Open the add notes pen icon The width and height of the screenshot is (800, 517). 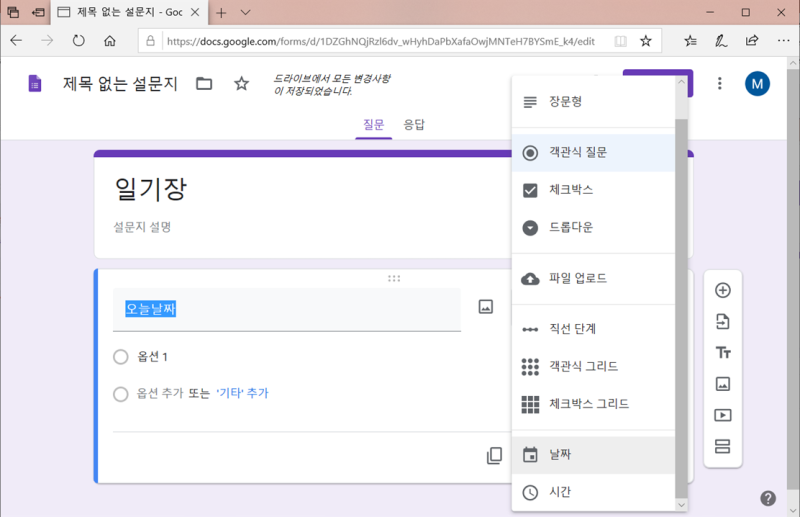tap(721, 41)
